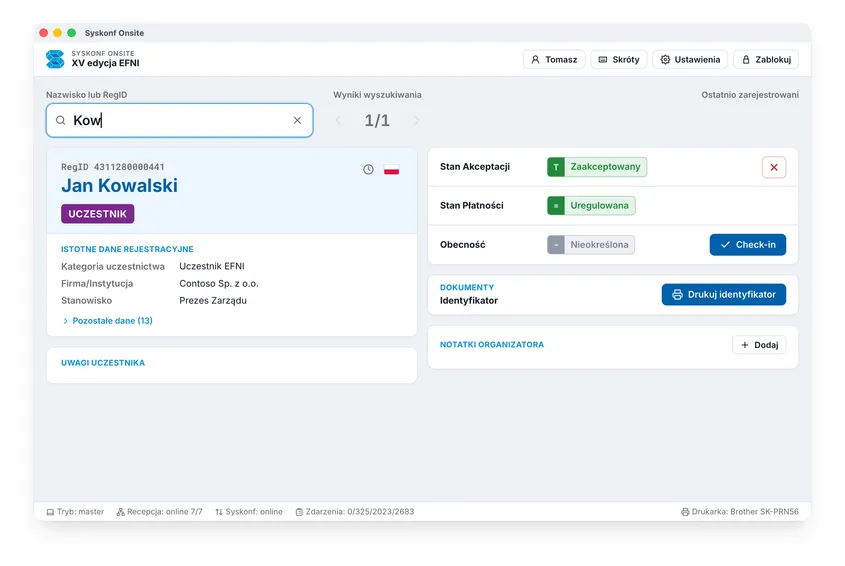
Task: Click the red X reject acceptance button
Action: pyautogui.click(x=774, y=167)
